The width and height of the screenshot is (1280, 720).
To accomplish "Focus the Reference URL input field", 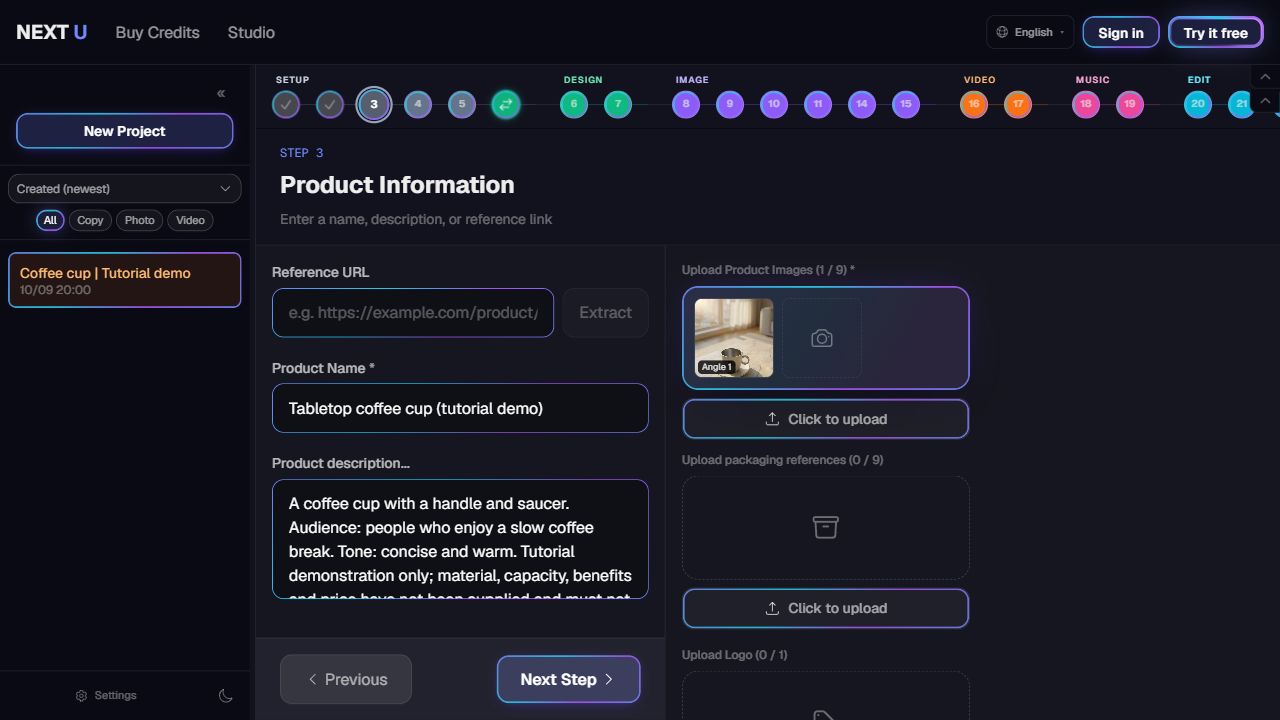I will [x=413, y=313].
